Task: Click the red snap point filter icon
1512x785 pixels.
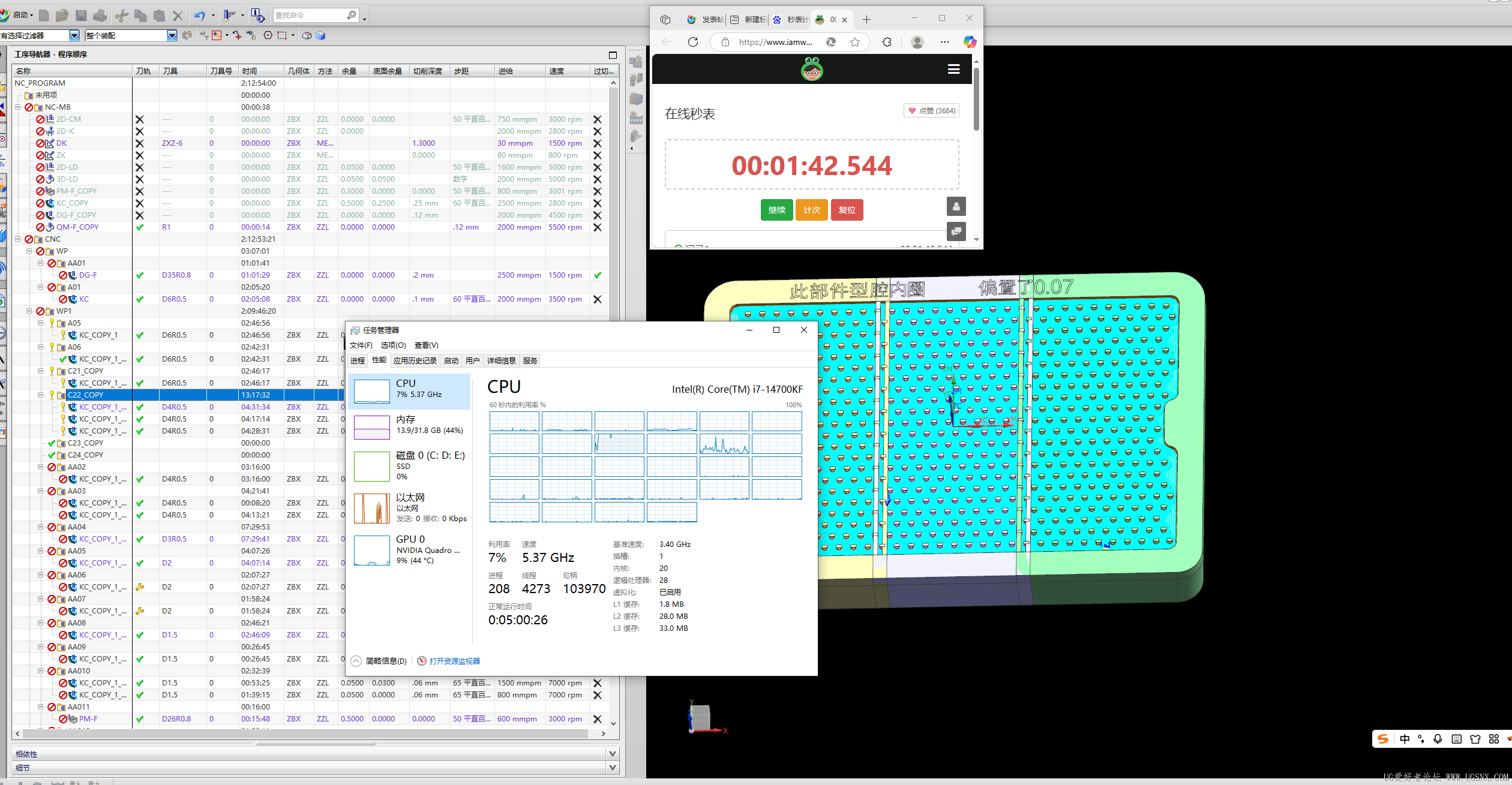Action: [x=217, y=35]
